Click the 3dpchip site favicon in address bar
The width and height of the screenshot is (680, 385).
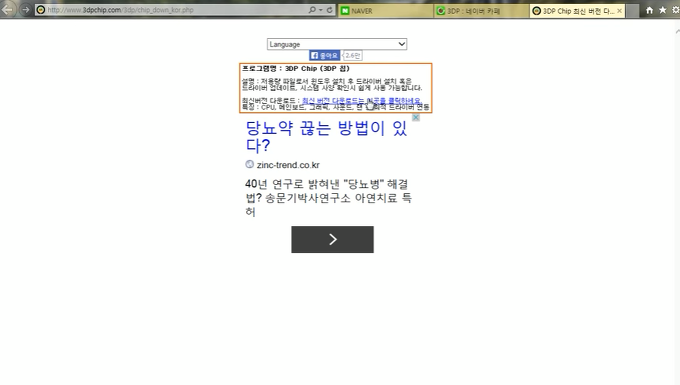41,10
